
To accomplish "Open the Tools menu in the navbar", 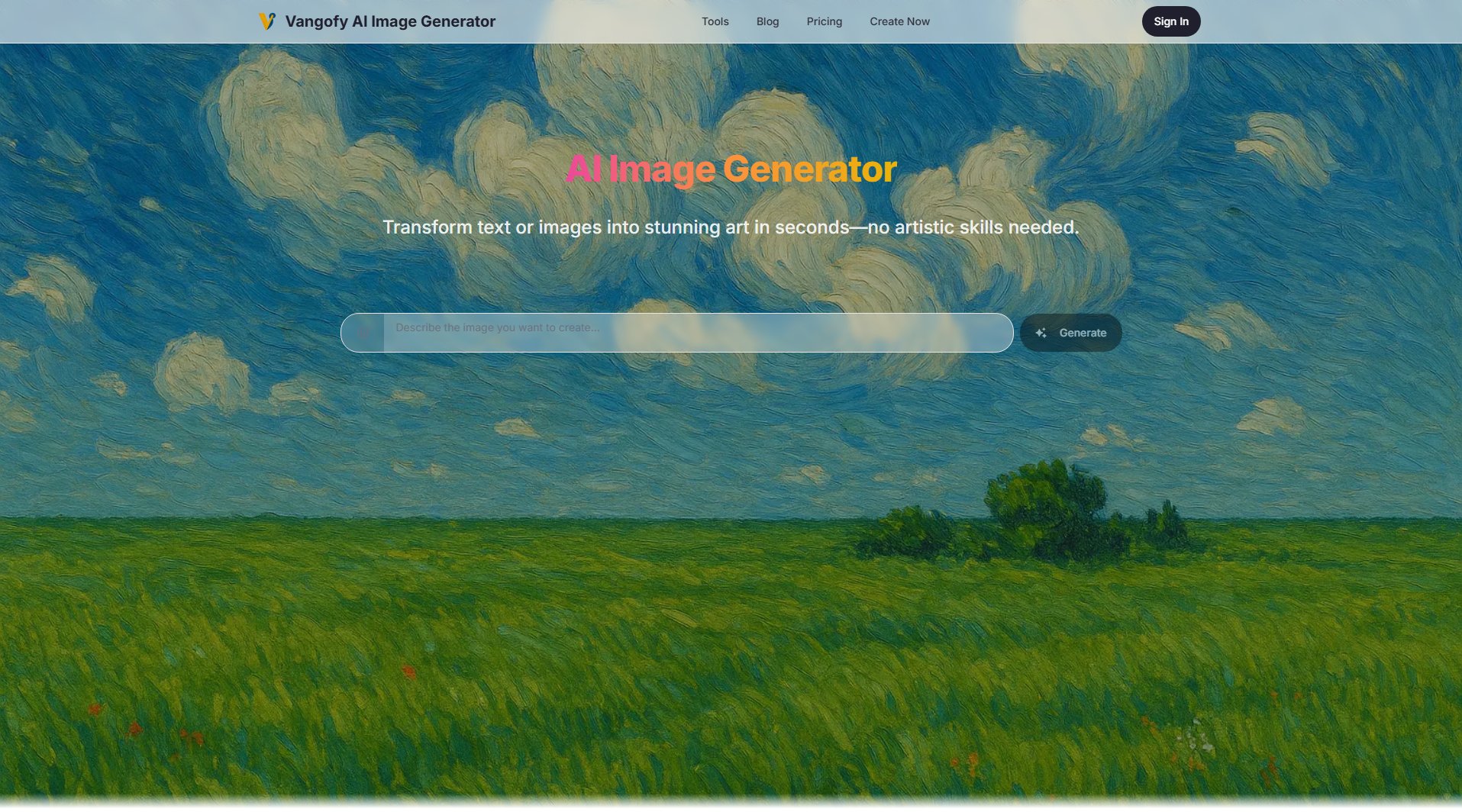I will point(715,21).
